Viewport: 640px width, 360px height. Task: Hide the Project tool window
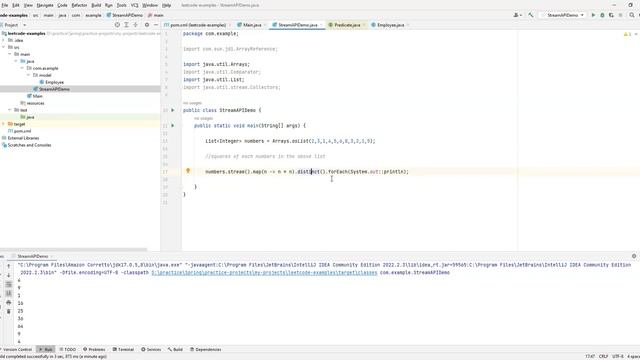[156, 25]
